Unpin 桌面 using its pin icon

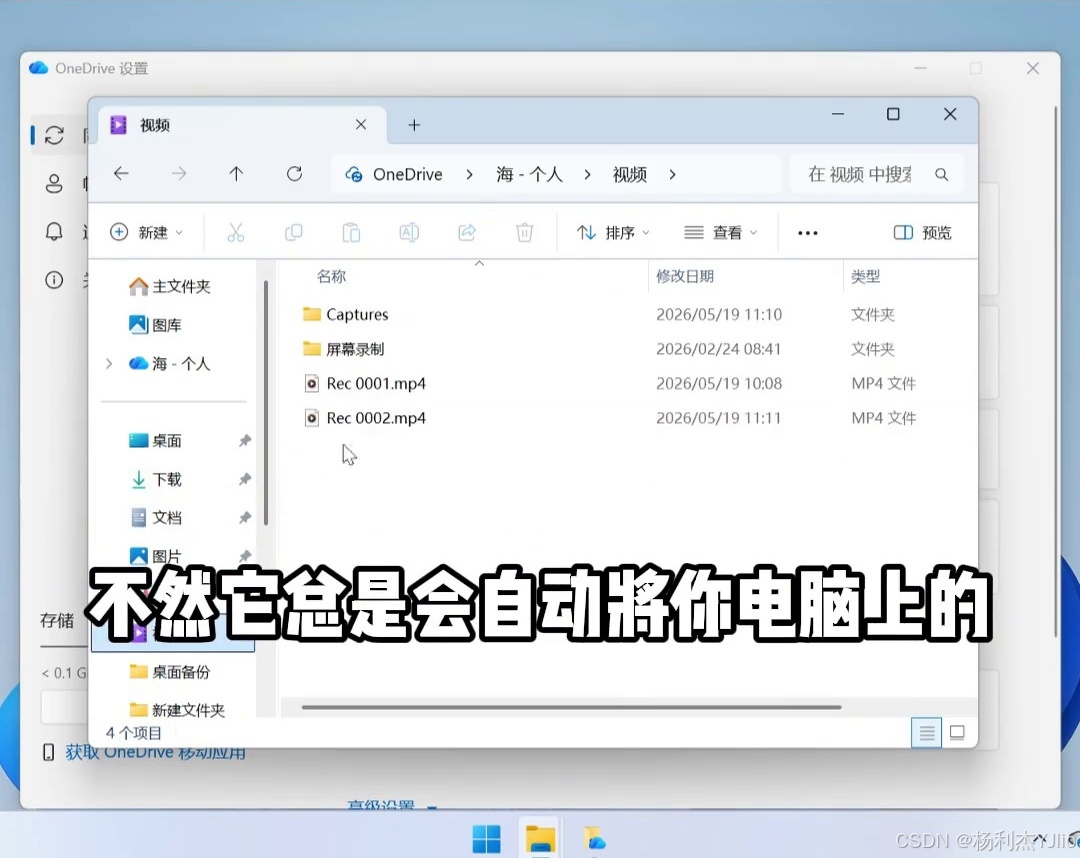tap(245, 441)
